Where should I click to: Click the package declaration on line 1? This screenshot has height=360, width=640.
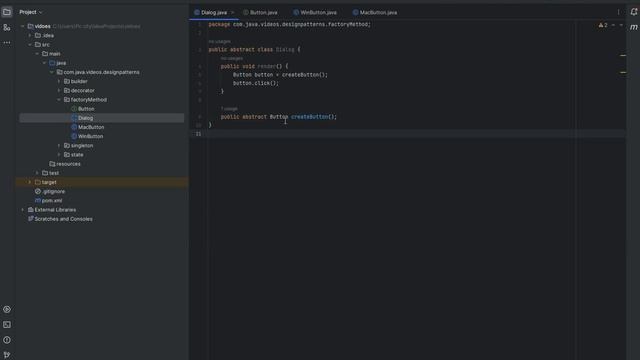click(x=289, y=24)
